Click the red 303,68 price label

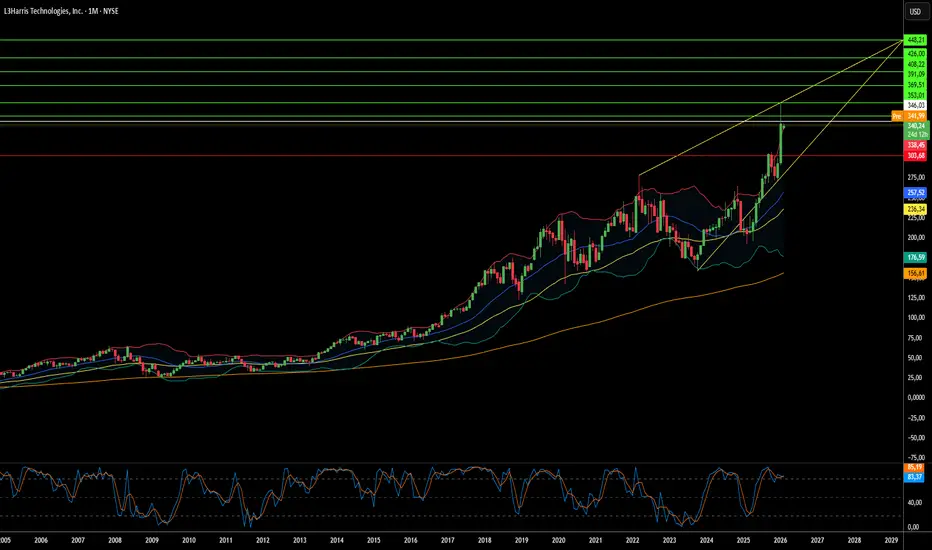(x=914, y=156)
